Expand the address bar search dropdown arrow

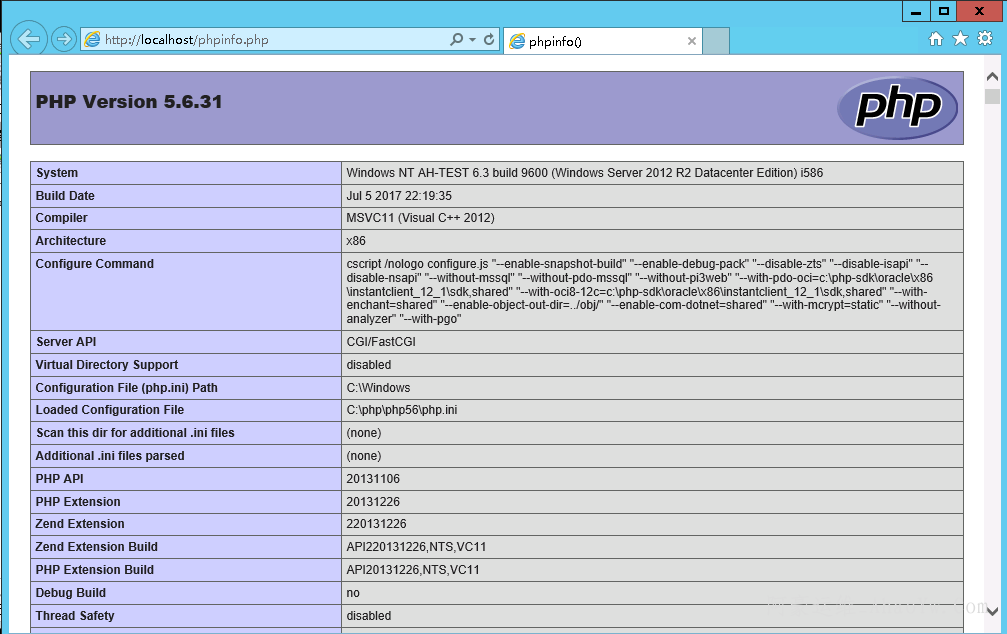click(472, 40)
